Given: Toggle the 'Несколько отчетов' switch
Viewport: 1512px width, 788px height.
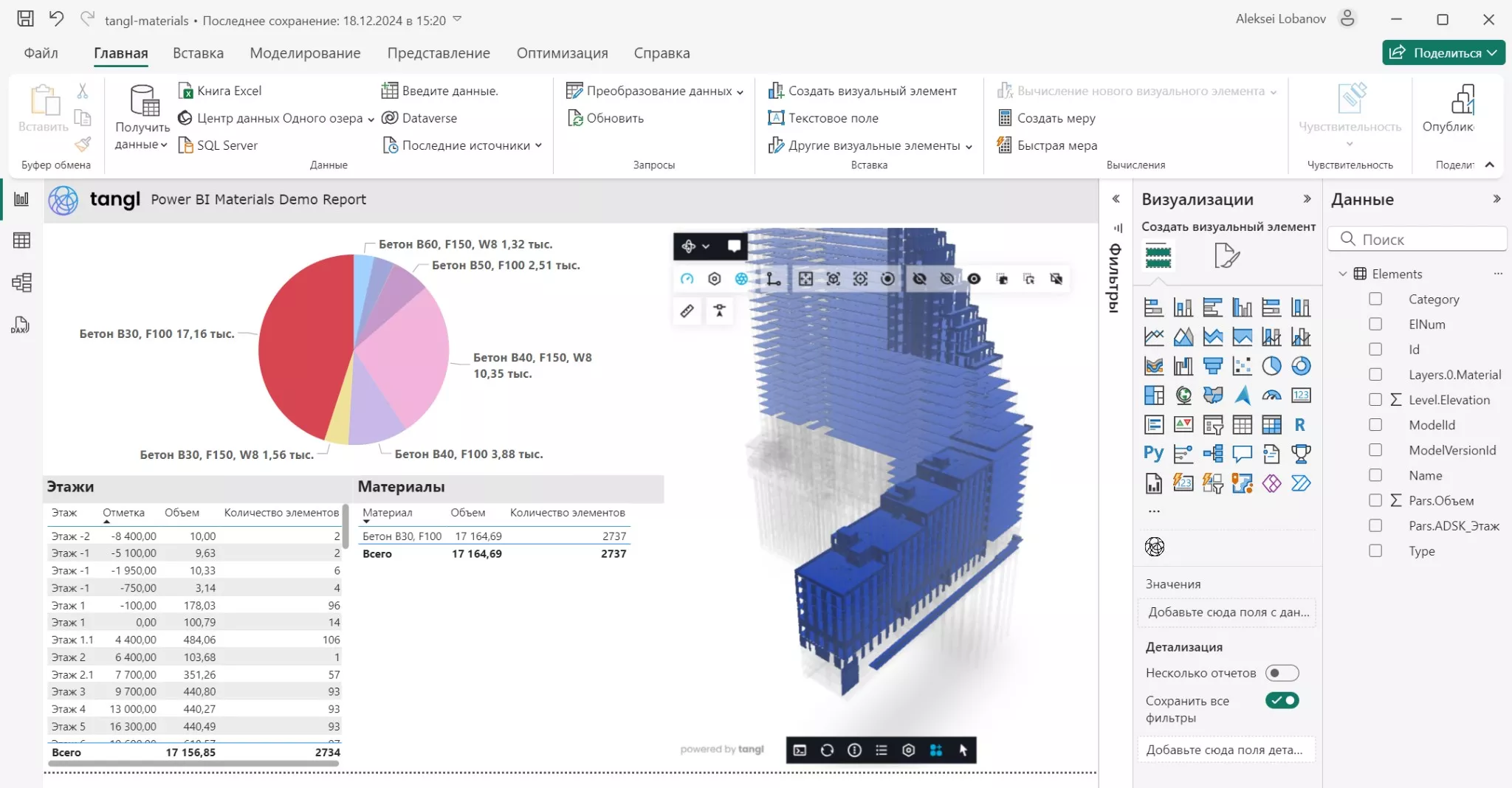Looking at the screenshot, I should click(1282, 673).
